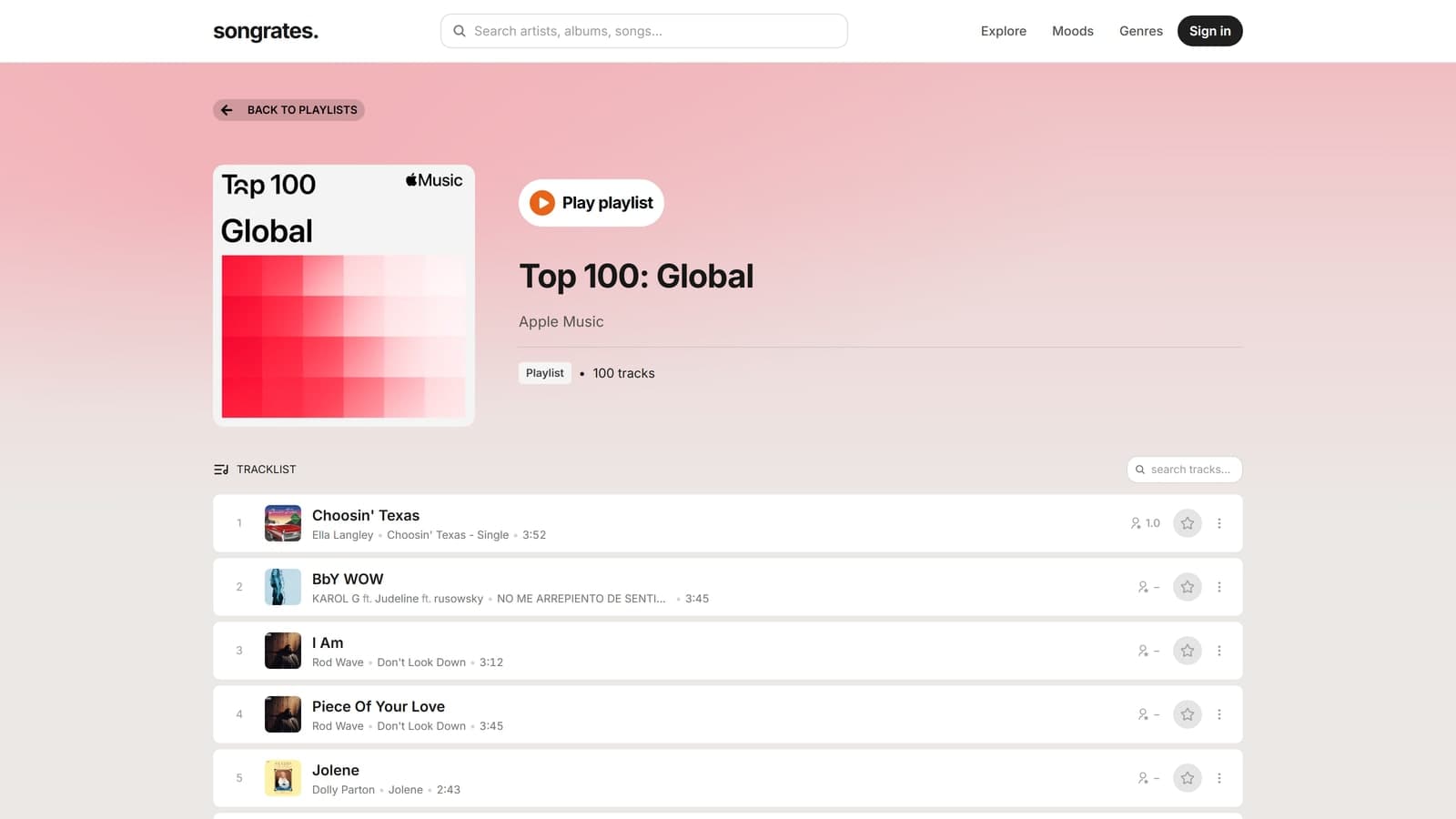Open the Genres menu item
Image resolution: width=1456 pixels, height=819 pixels.
point(1141,31)
